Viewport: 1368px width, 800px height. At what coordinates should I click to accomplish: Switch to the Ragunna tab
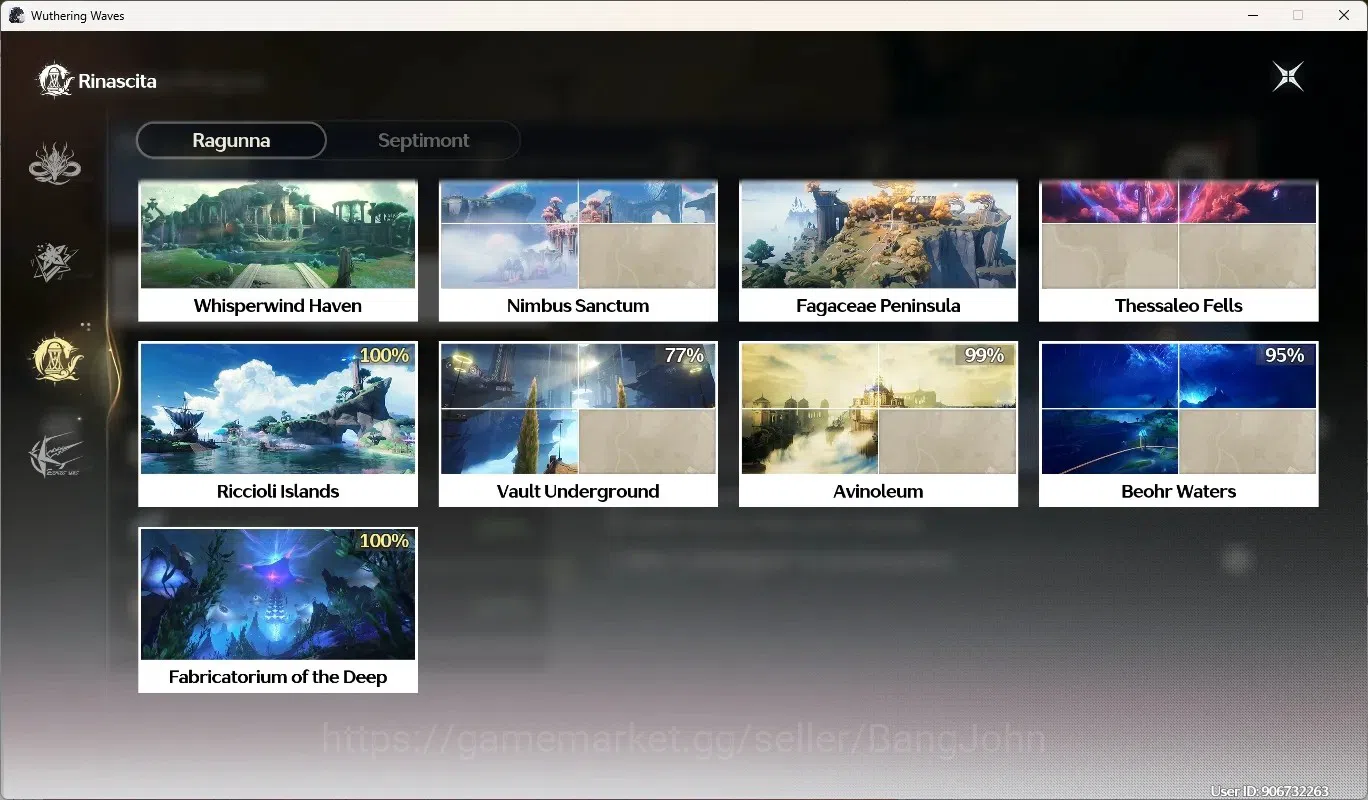[x=231, y=140]
